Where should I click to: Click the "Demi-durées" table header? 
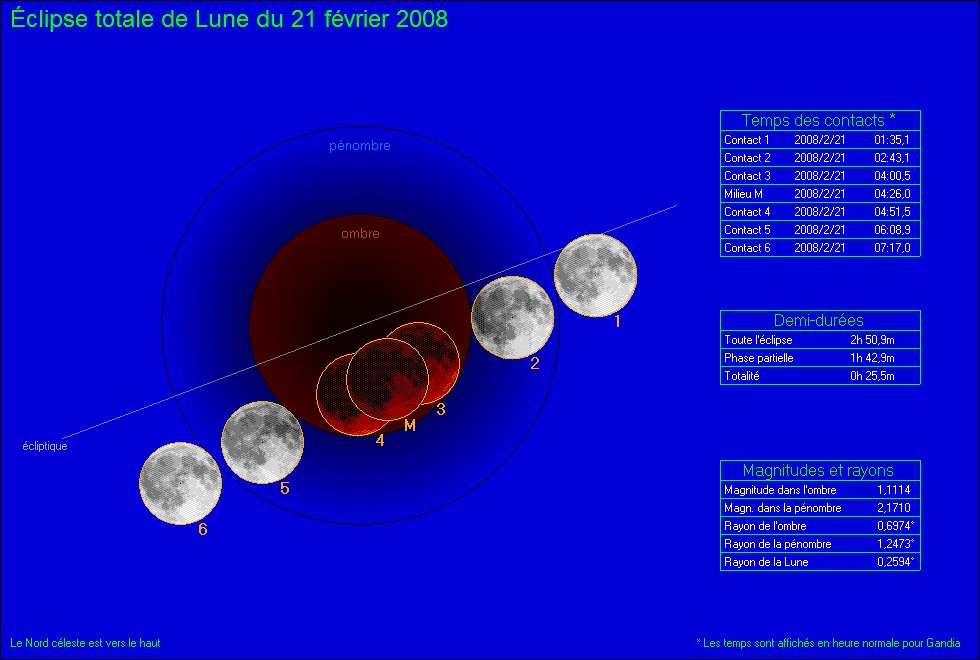(819, 320)
